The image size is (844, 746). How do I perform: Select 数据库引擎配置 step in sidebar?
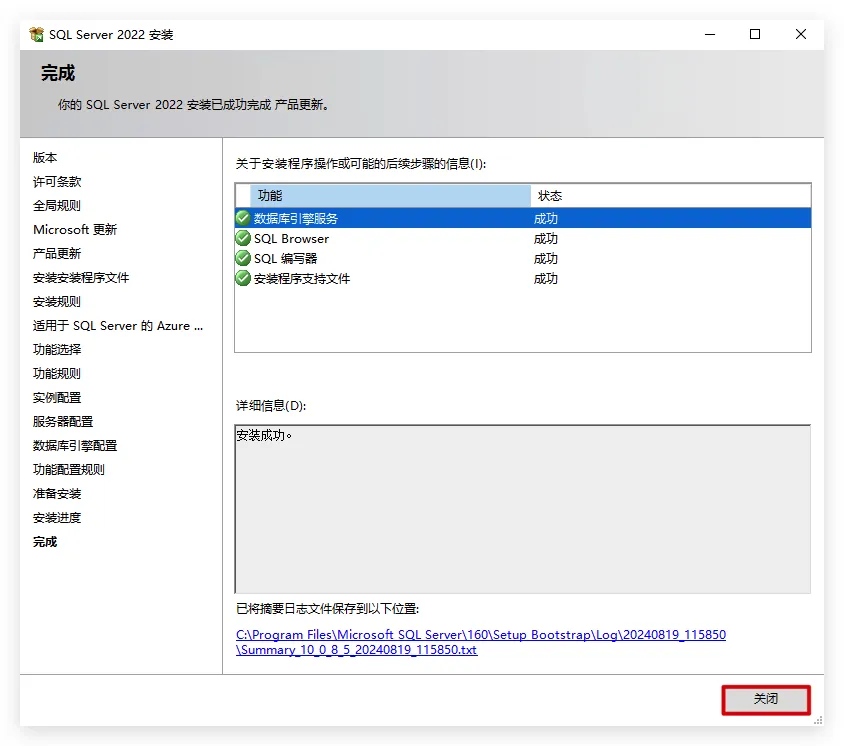coord(75,446)
